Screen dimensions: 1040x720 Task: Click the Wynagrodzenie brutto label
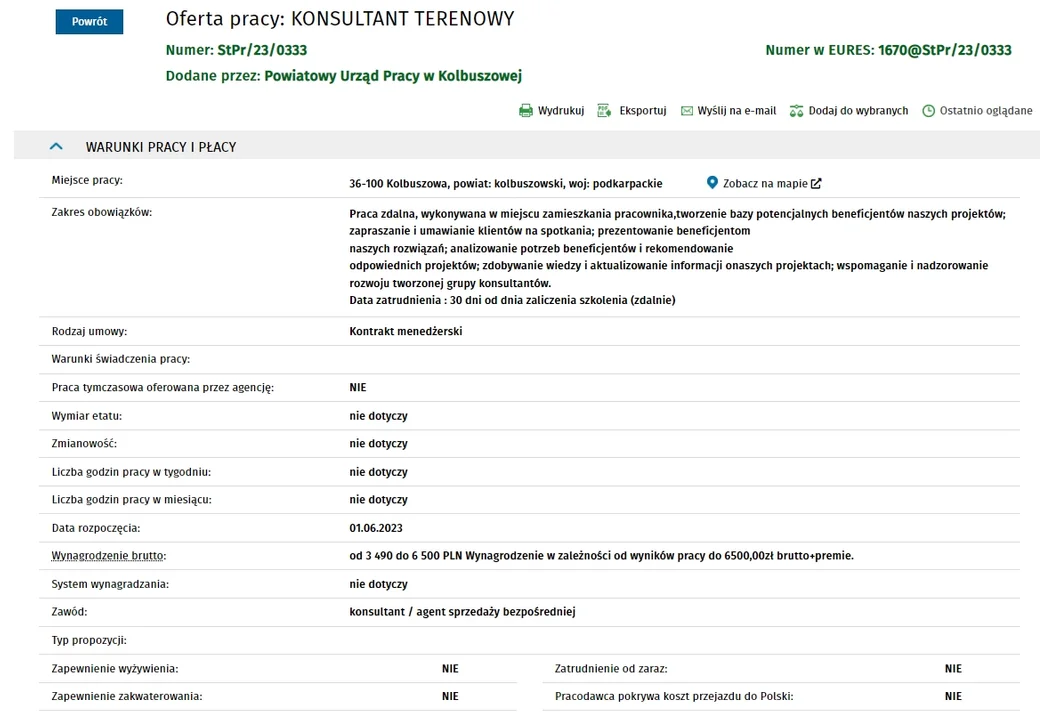109,556
